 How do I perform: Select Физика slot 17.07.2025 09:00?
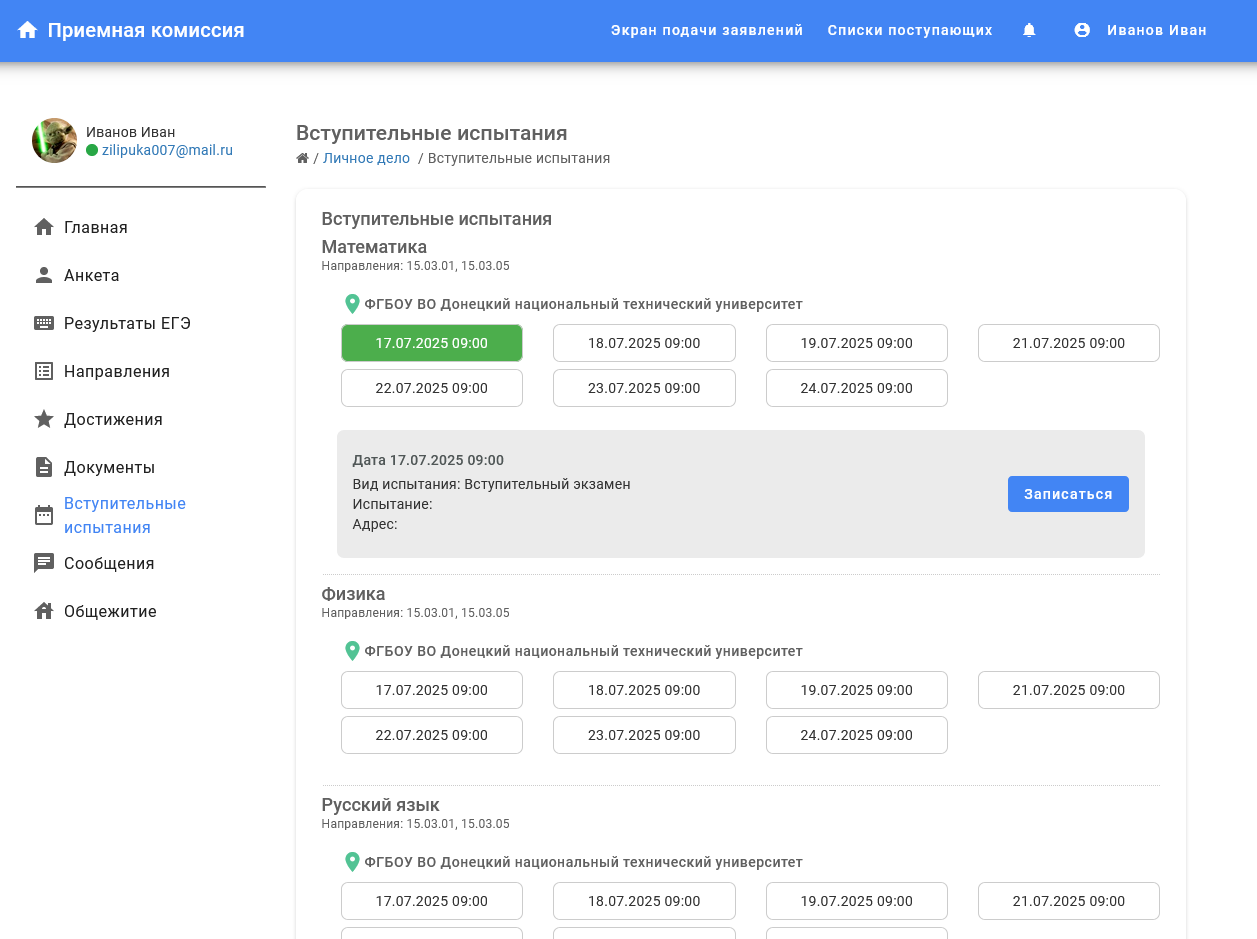pos(432,690)
